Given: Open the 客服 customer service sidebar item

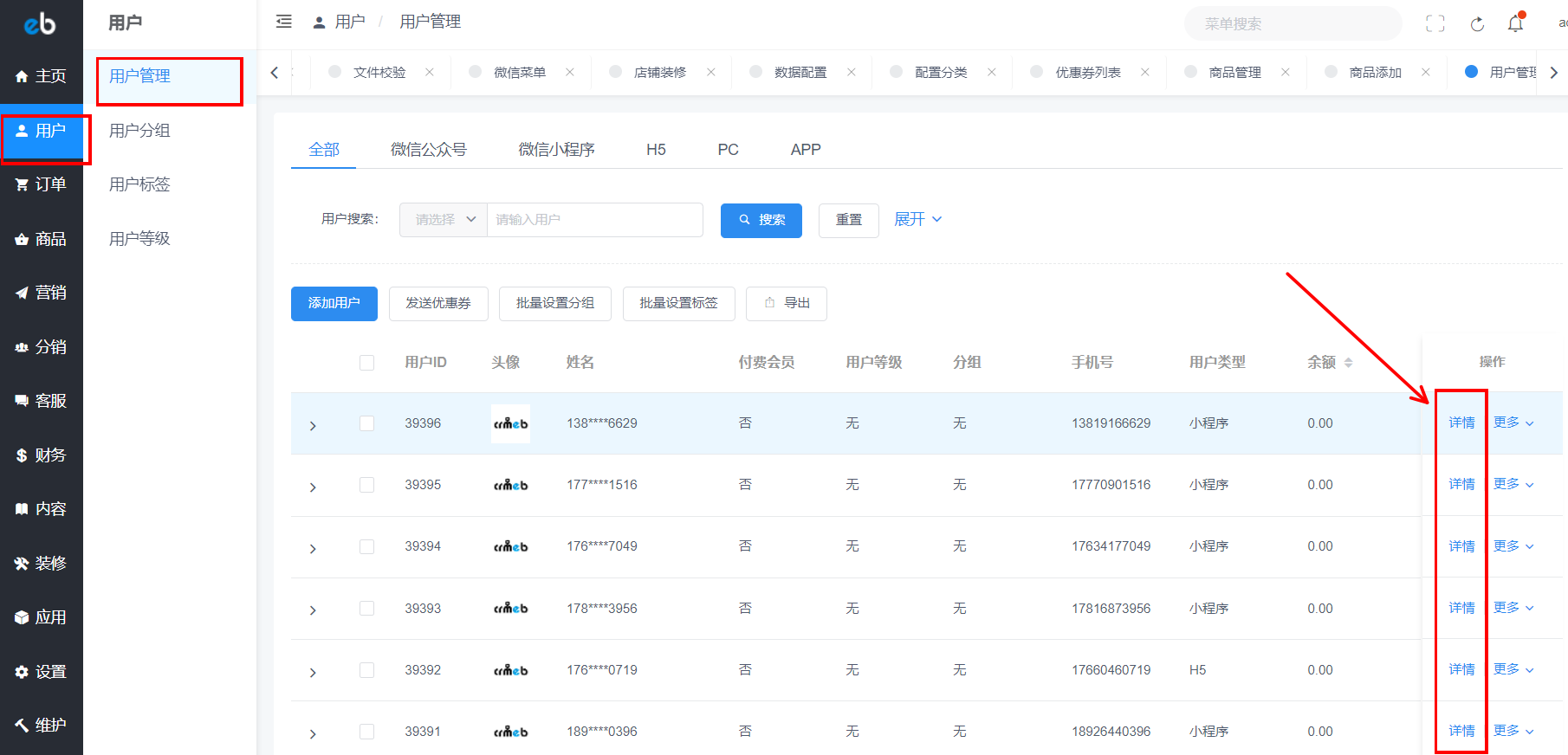Looking at the screenshot, I should (41, 401).
